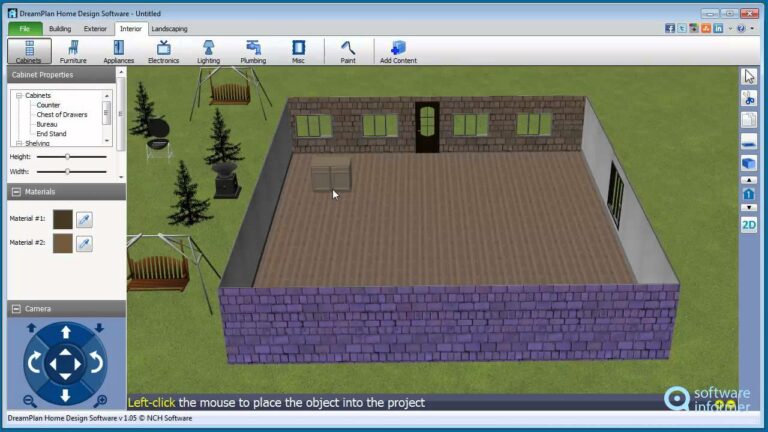Screen dimensions: 768x432
Task: Open the Appliances category
Action: pos(119,51)
